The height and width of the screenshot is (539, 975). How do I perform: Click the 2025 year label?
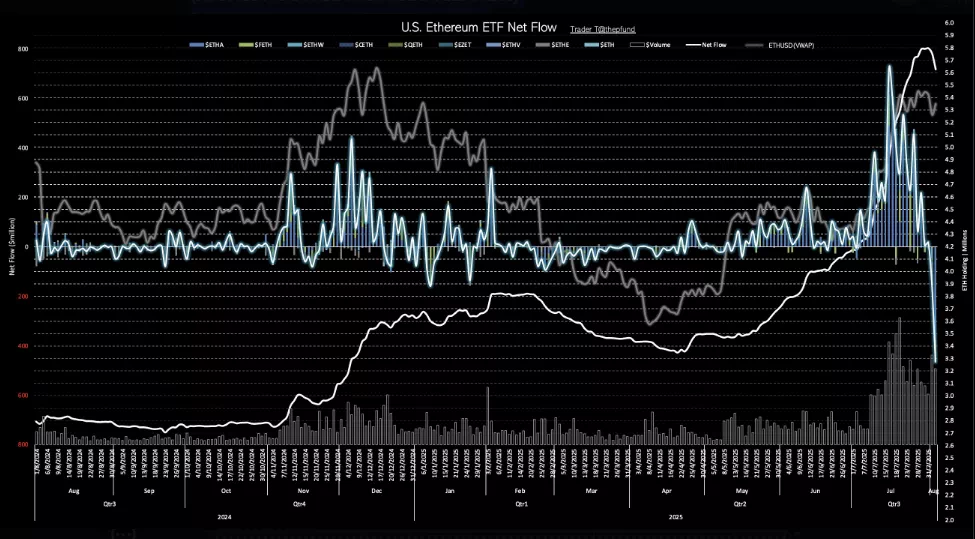pyautogui.click(x=676, y=517)
